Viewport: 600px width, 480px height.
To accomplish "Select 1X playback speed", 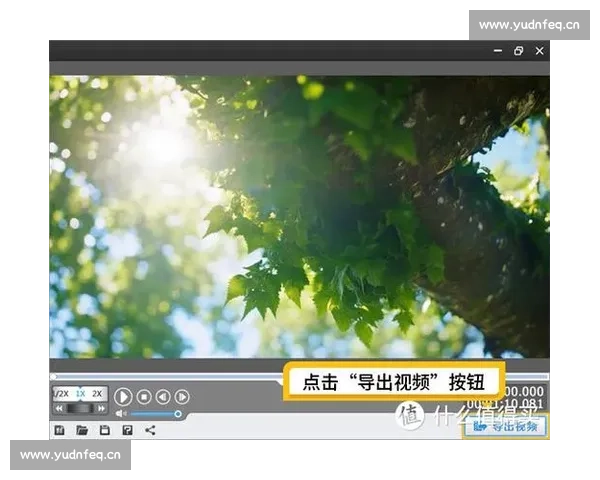I will point(80,394).
